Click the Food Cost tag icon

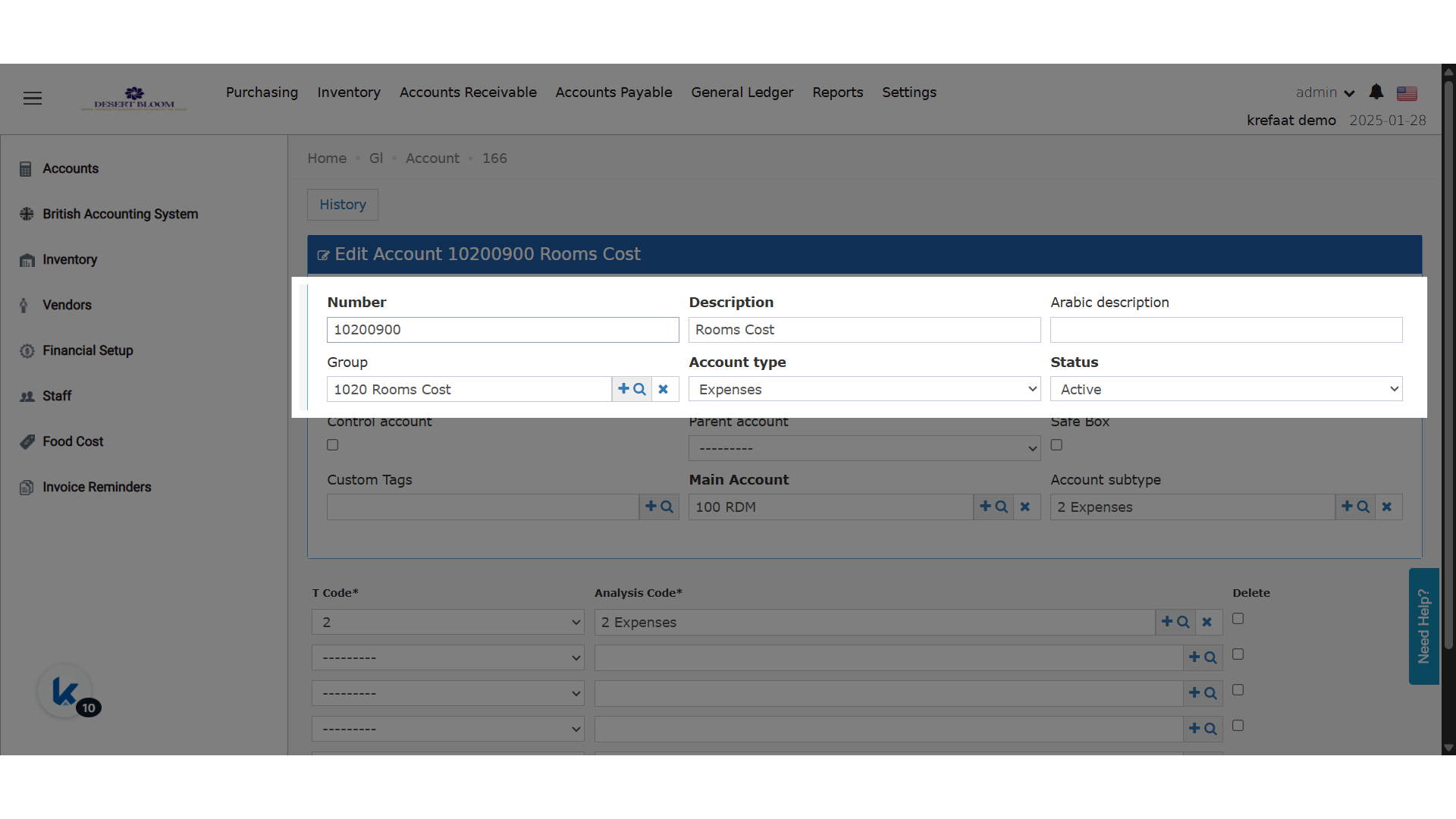tap(27, 442)
